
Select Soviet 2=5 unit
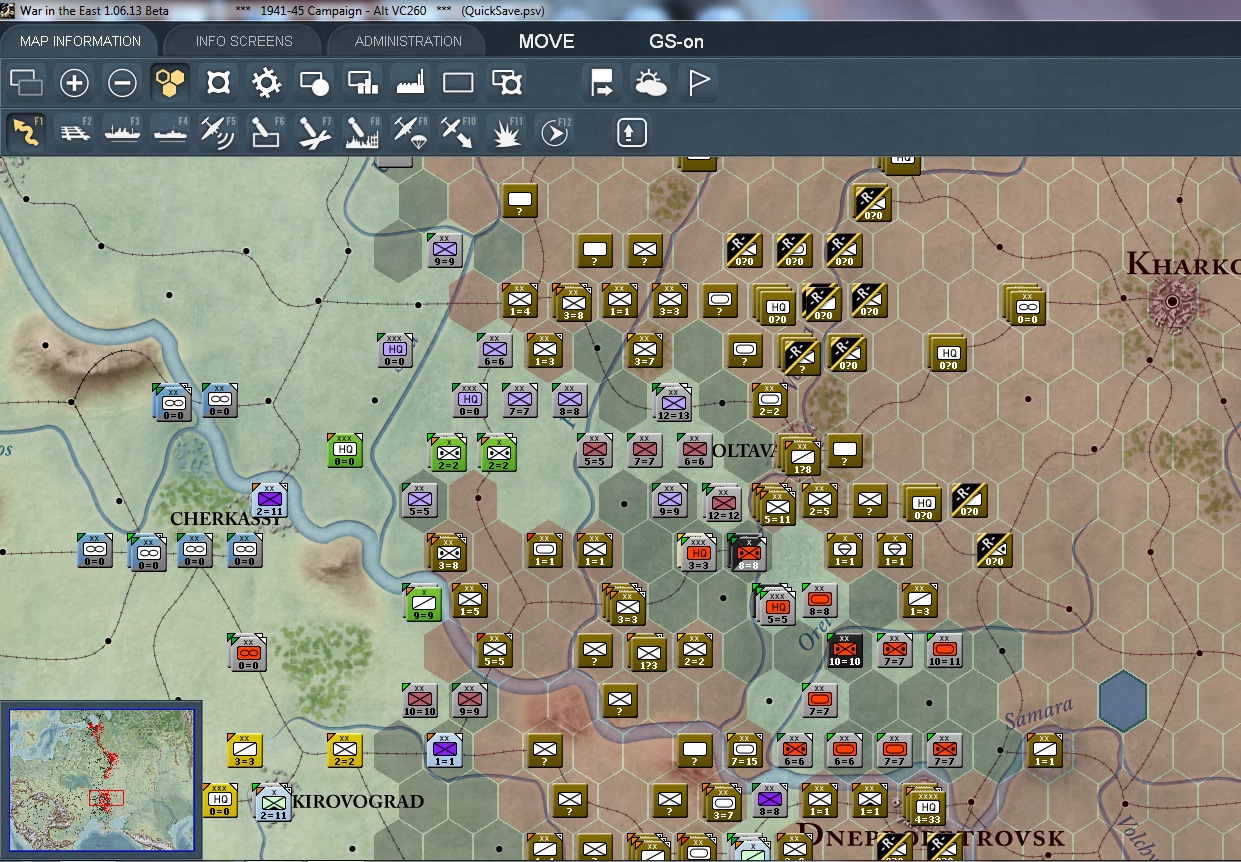point(819,499)
